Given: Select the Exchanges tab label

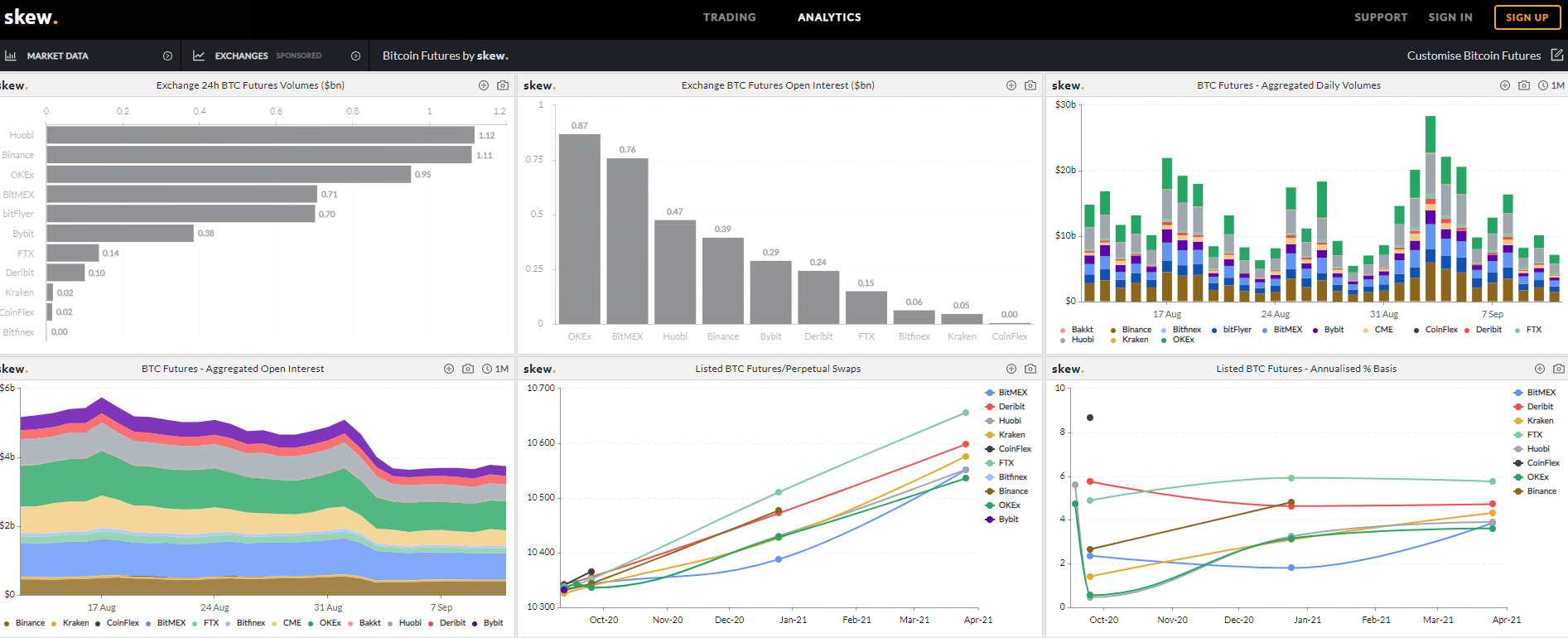Looking at the screenshot, I should (x=241, y=56).
